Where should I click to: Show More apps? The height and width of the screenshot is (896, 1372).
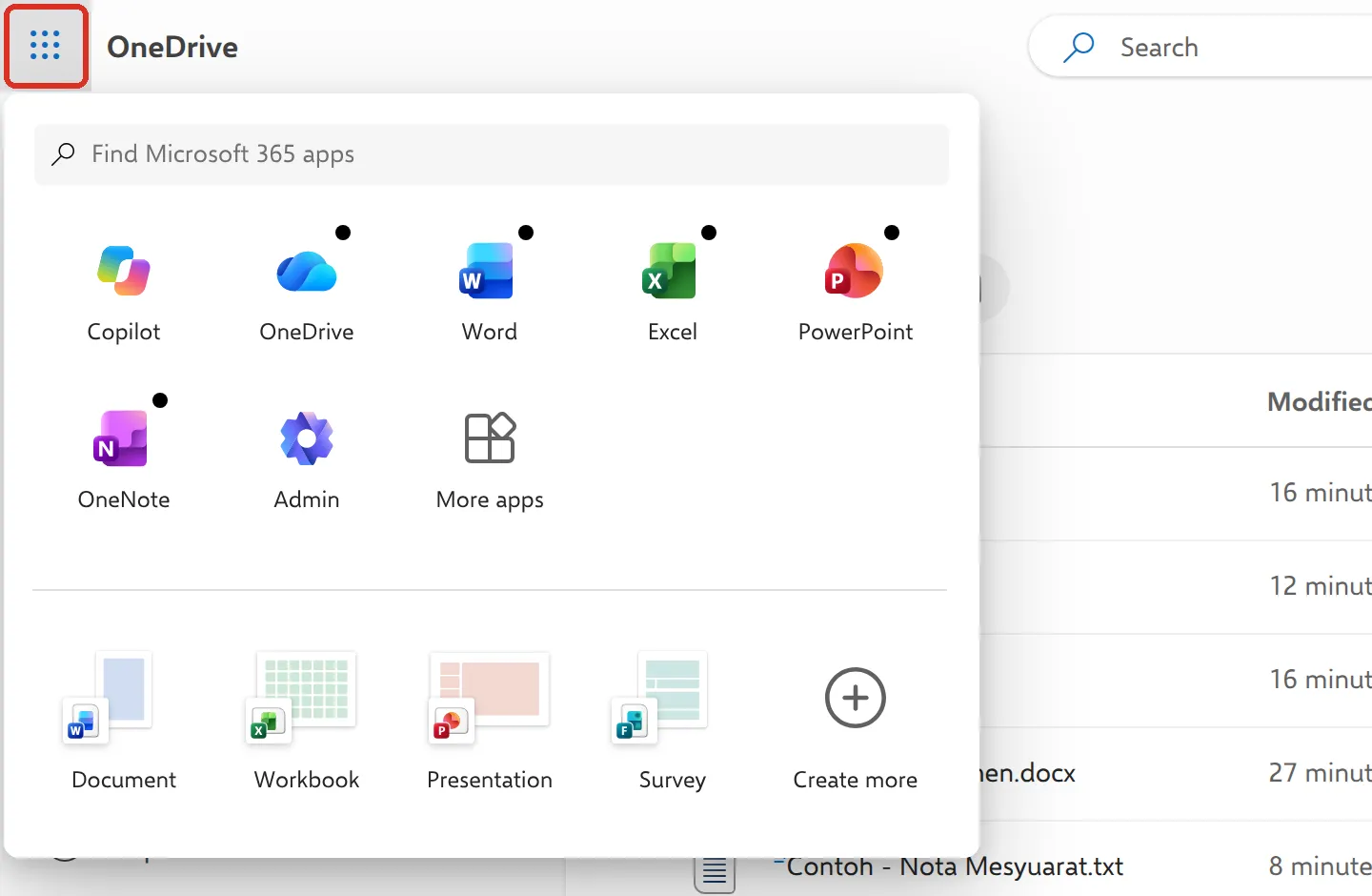[490, 460]
